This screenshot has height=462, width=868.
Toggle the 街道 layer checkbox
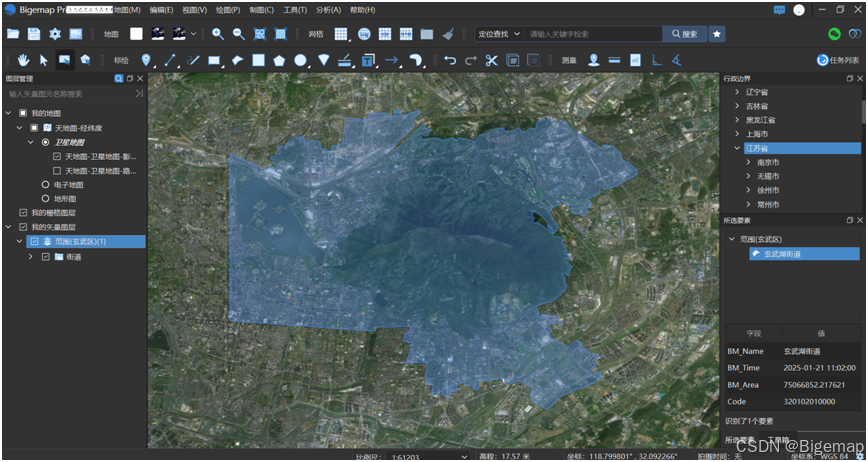(45, 257)
